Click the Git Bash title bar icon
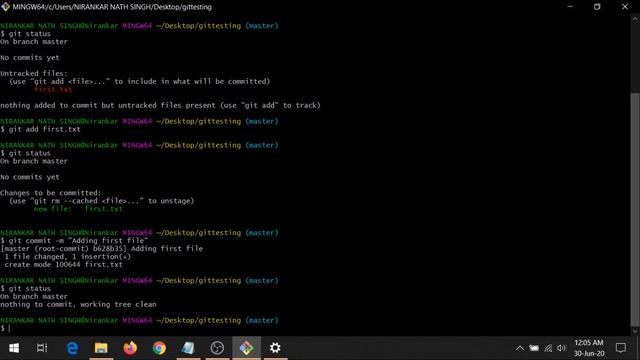The image size is (640, 360). (x=5, y=7)
